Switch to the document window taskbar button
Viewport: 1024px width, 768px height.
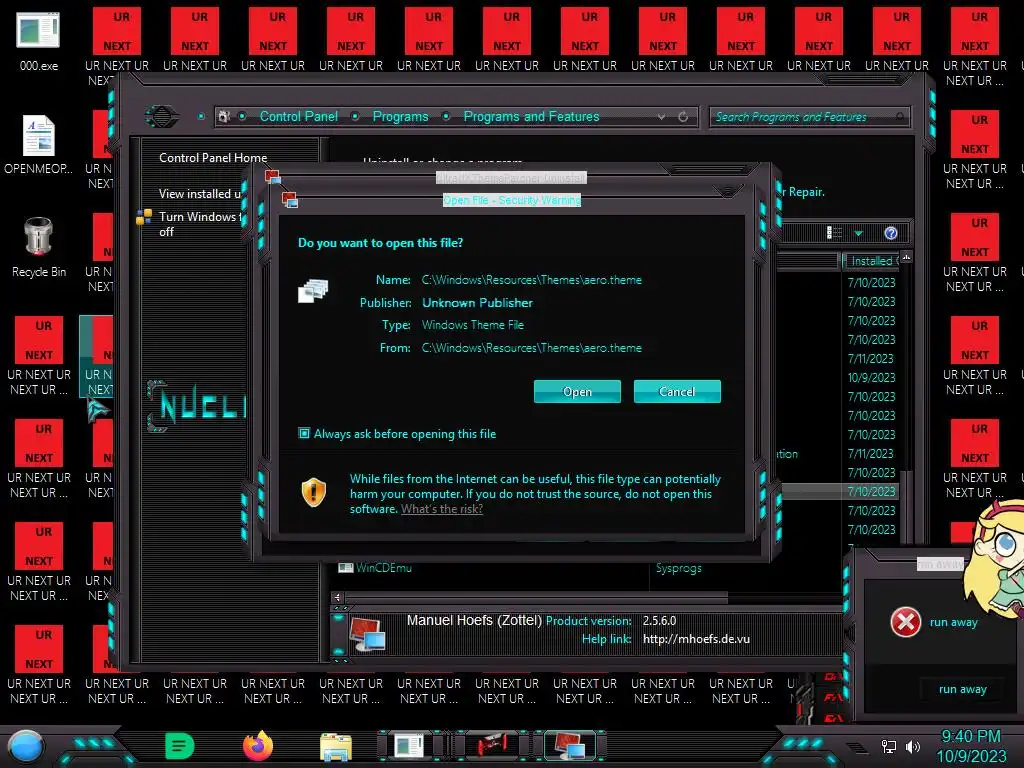[409, 746]
